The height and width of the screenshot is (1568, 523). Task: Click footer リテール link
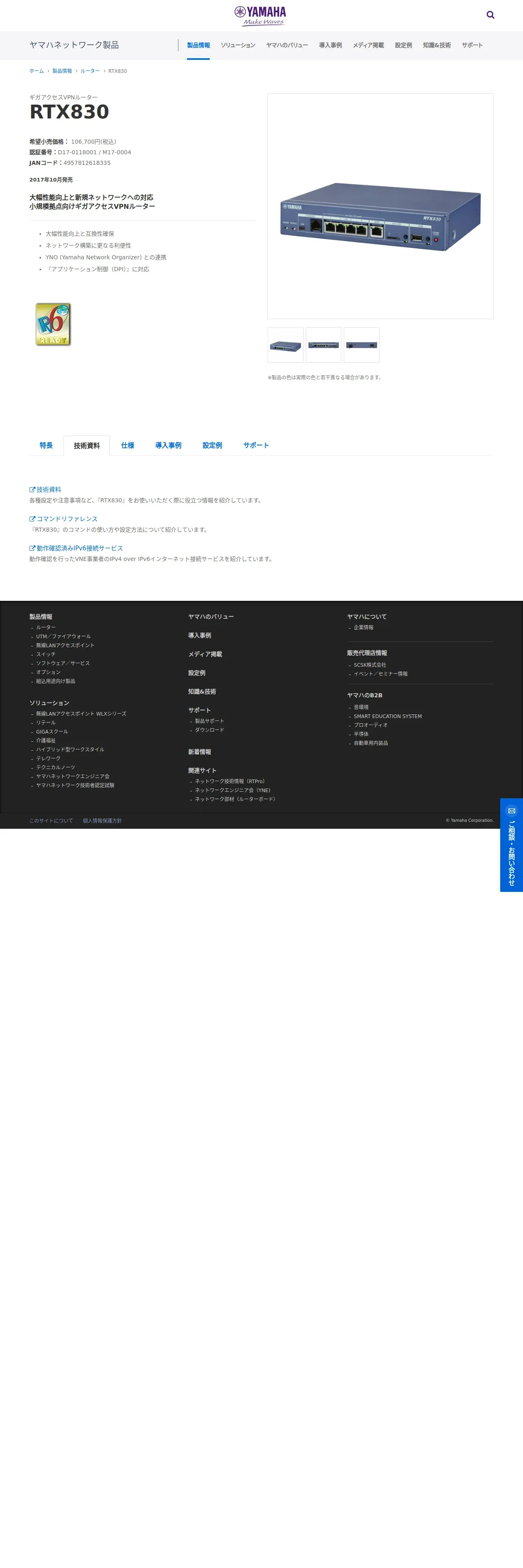46,723
